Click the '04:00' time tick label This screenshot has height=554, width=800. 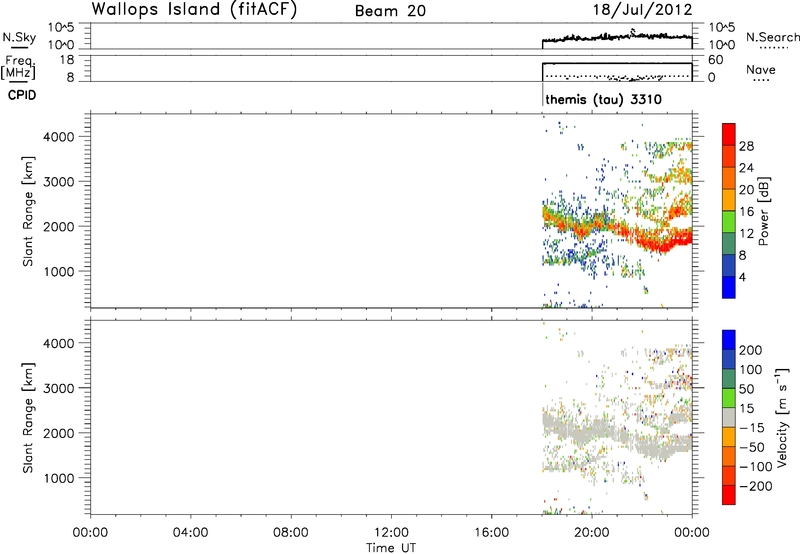coord(190,533)
